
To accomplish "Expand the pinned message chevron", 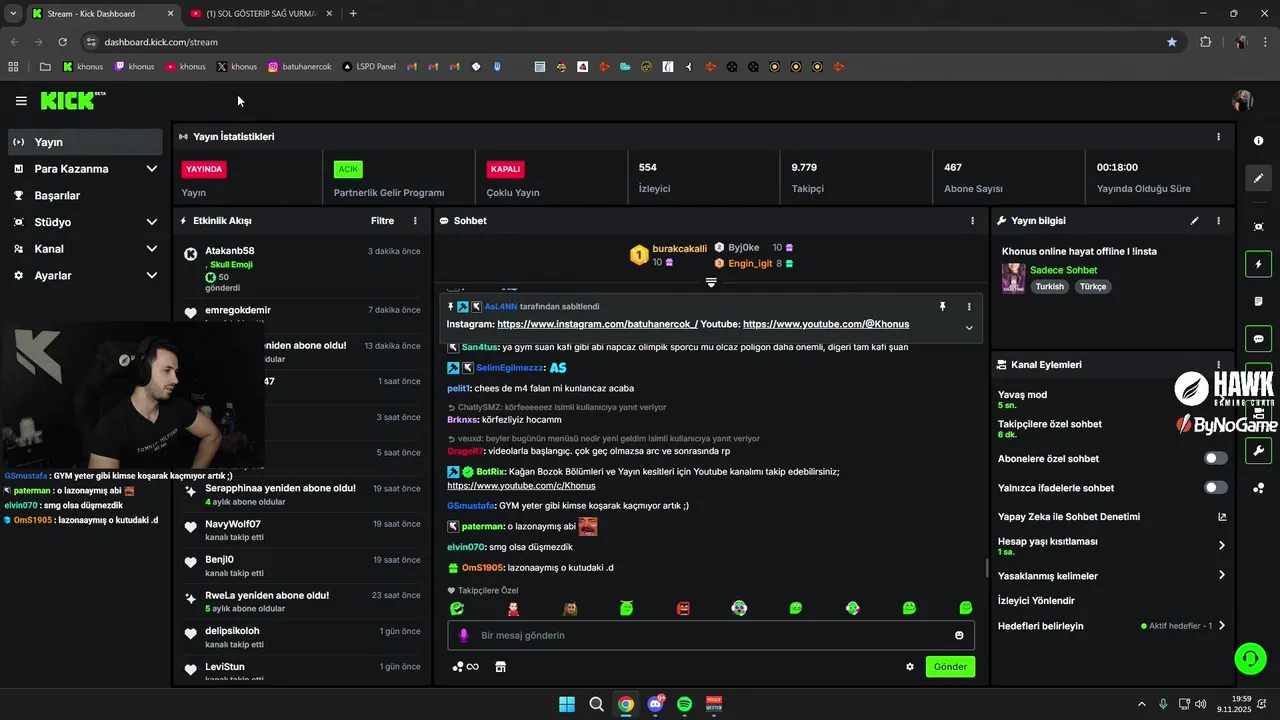I will point(969,328).
